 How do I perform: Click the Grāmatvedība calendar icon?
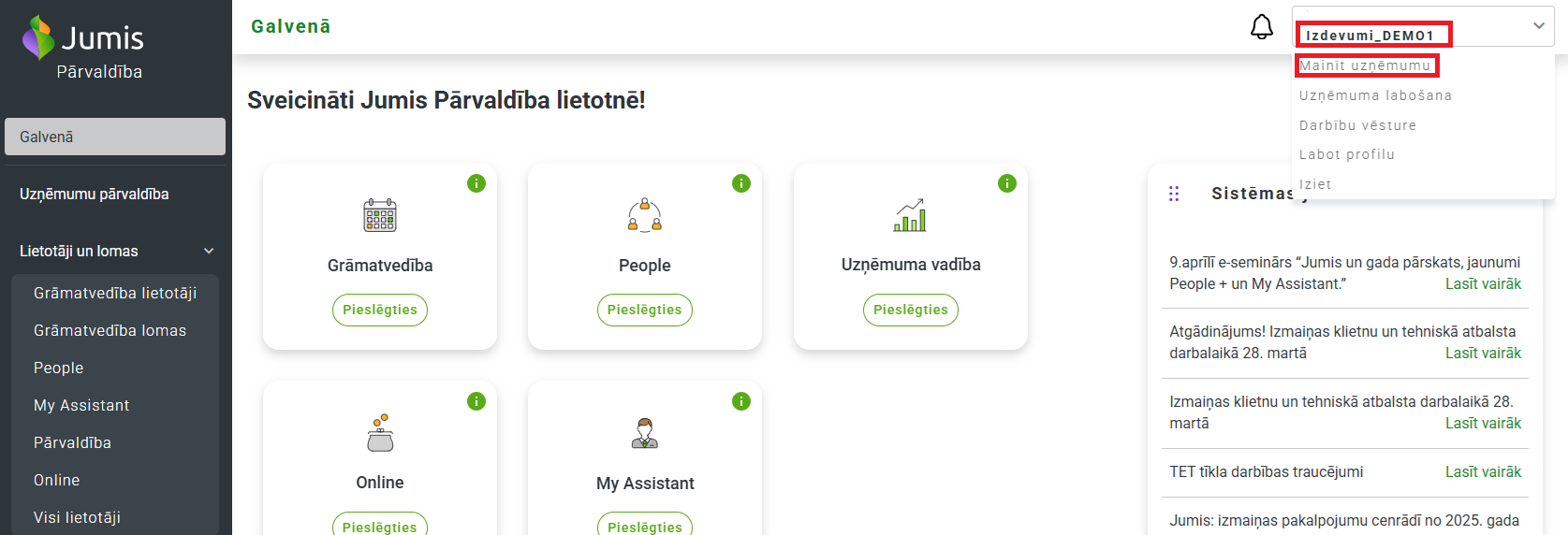coord(380,215)
